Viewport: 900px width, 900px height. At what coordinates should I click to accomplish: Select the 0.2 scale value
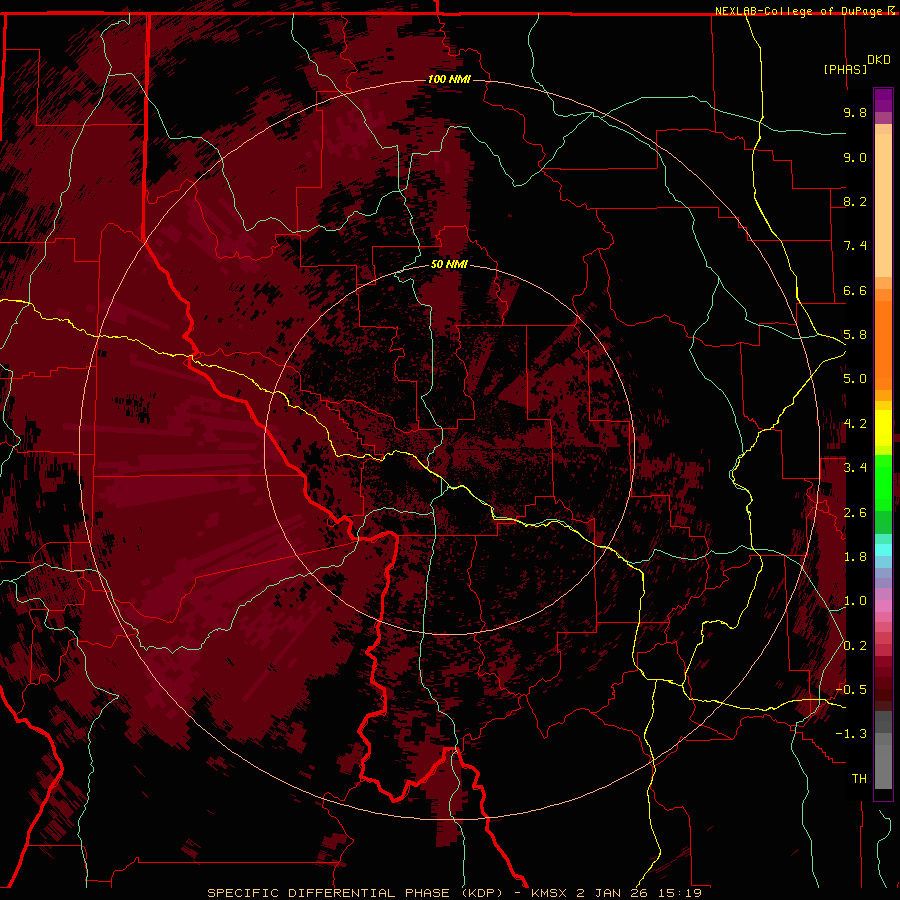[x=855, y=646]
